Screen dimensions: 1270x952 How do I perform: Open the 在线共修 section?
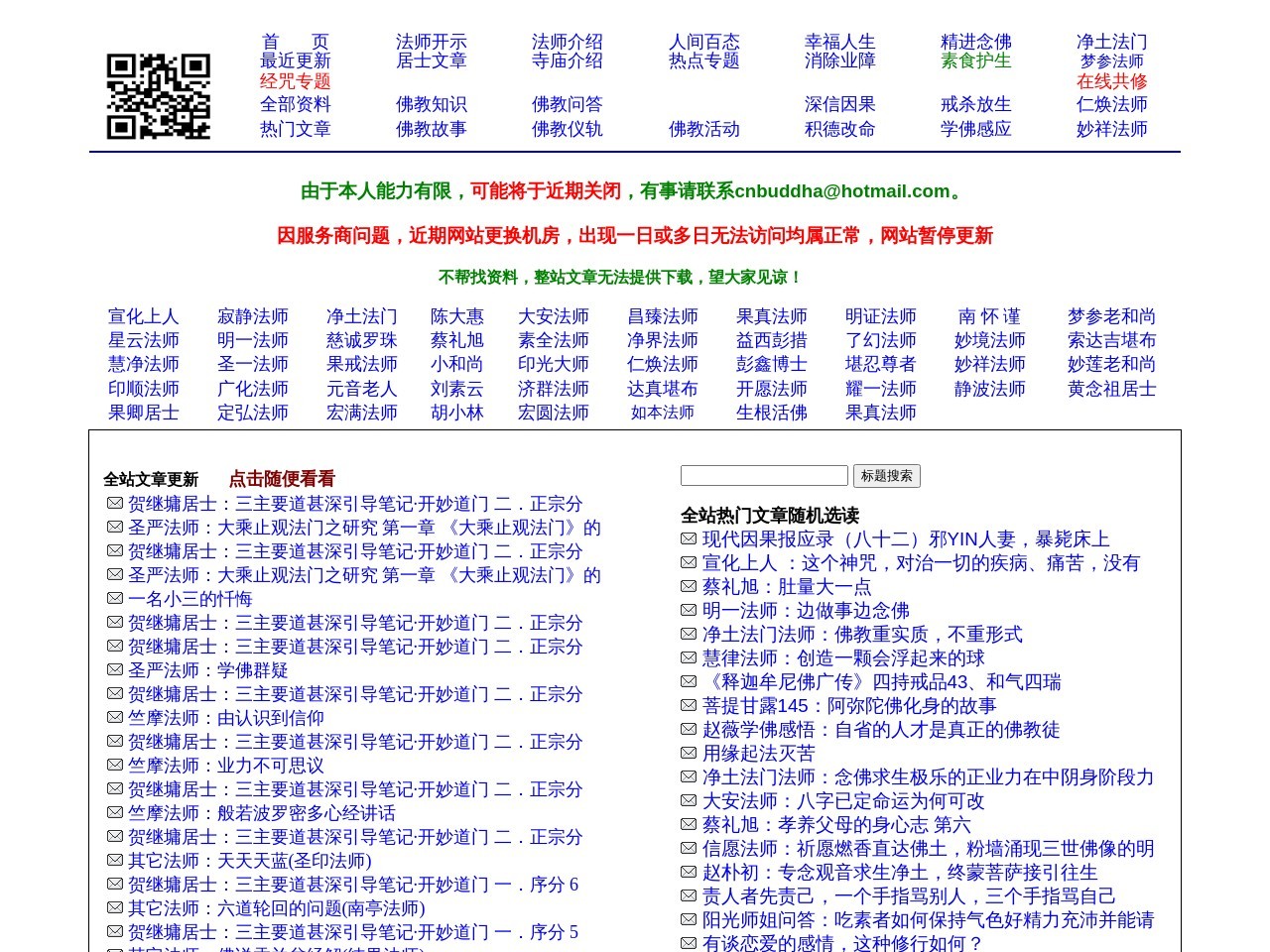1111,82
